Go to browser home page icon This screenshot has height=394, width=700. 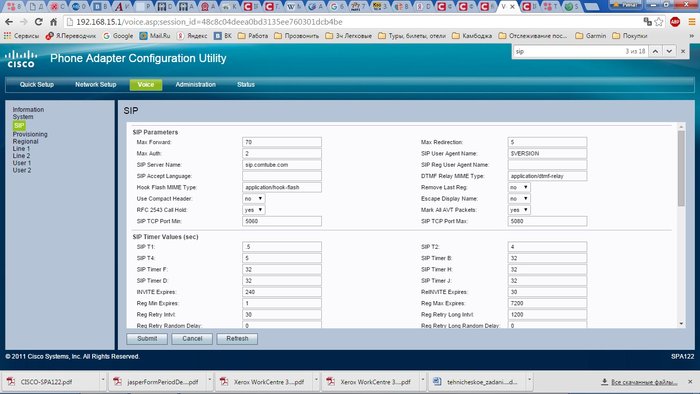tap(53, 22)
